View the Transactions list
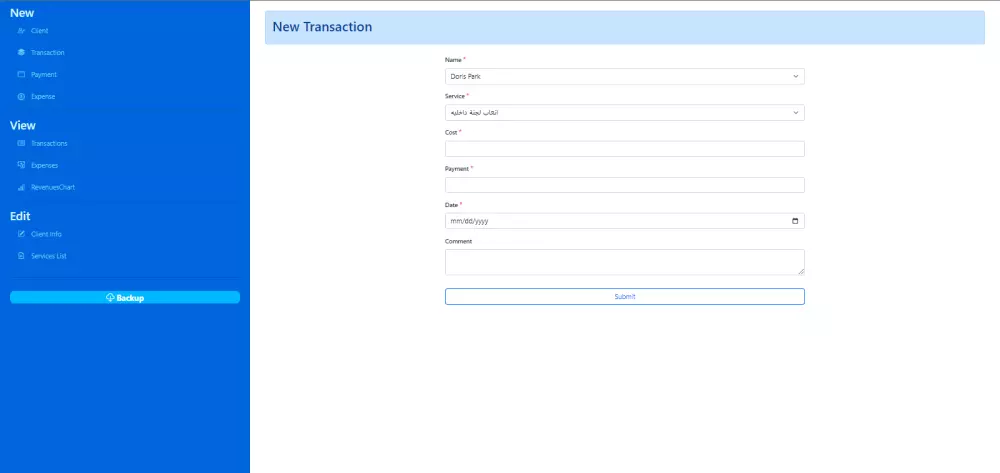The image size is (1000, 473). (x=49, y=143)
